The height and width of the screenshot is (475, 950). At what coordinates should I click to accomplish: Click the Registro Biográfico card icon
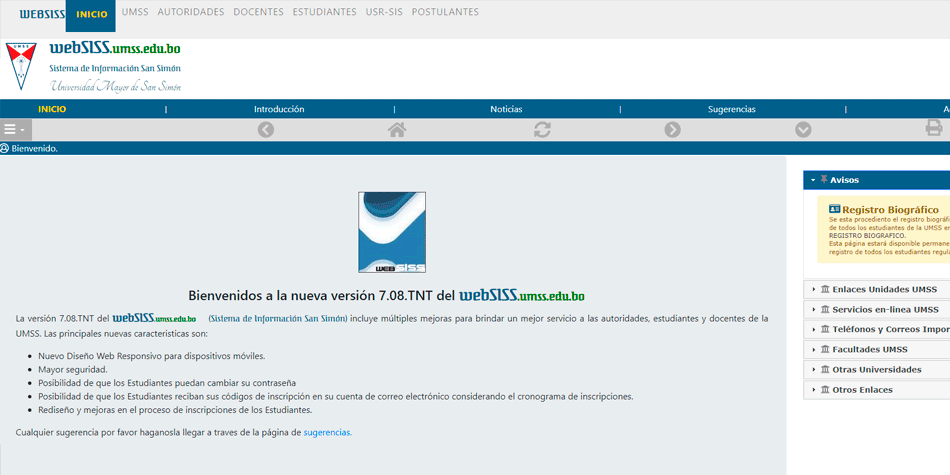[x=834, y=209]
